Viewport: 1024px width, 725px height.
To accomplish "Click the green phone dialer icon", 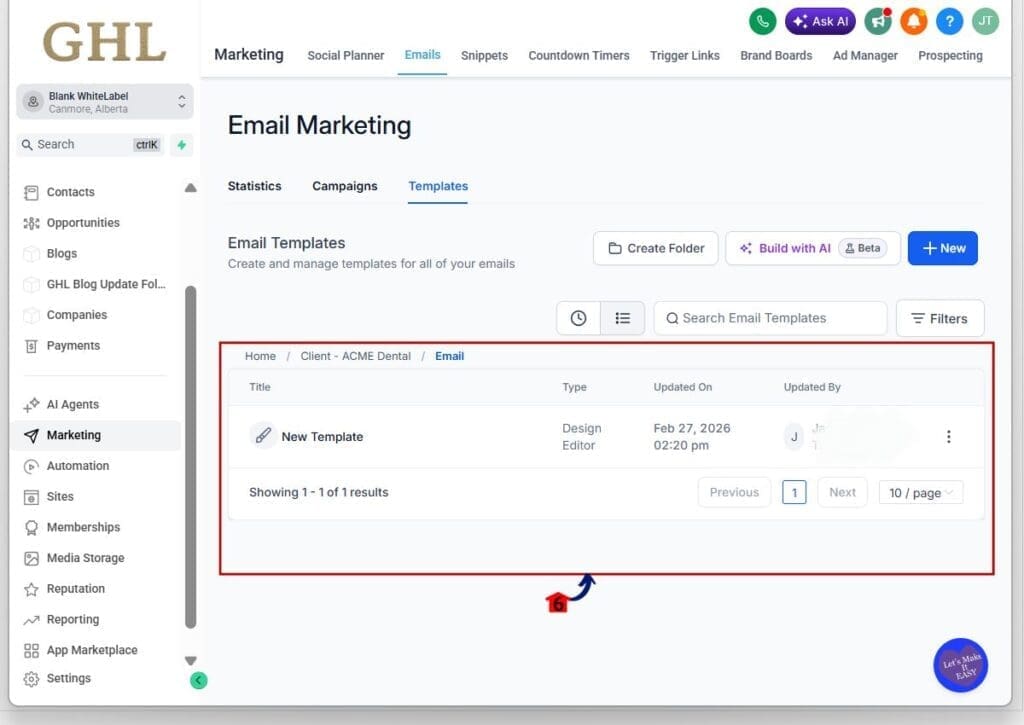I will click(763, 21).
